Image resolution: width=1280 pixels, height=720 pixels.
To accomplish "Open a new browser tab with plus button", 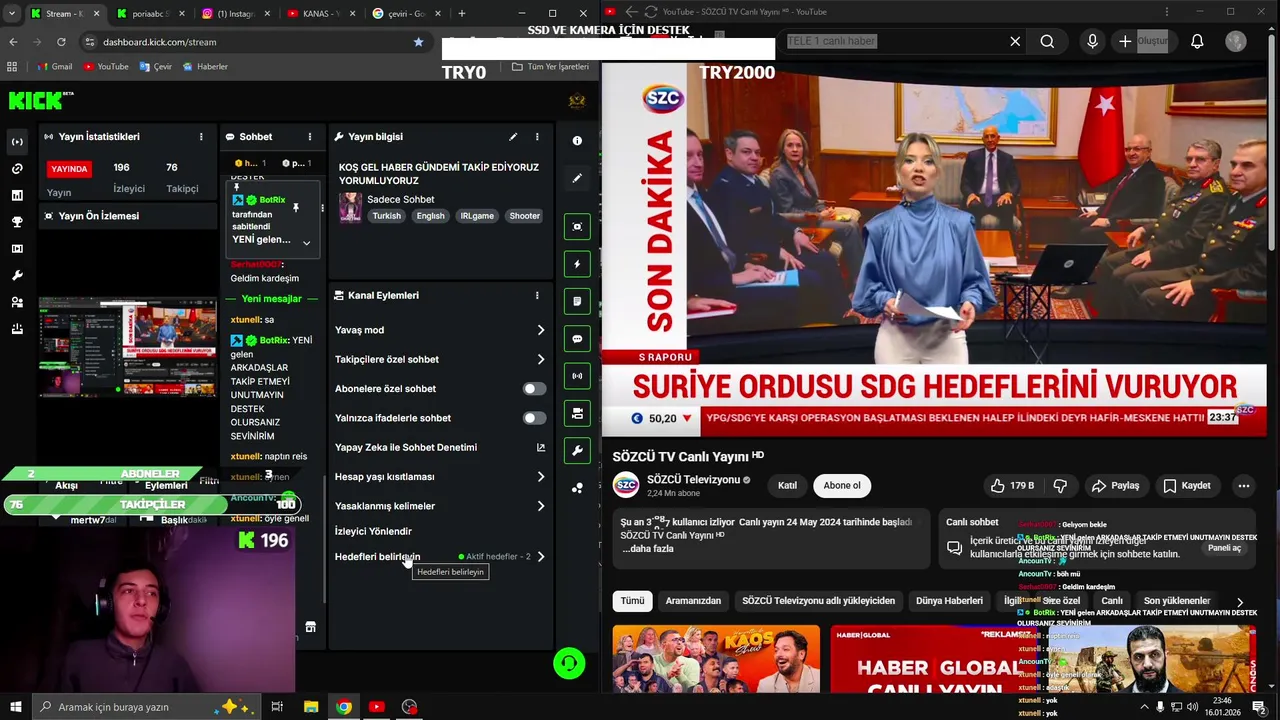I will (x=462, y=14).
